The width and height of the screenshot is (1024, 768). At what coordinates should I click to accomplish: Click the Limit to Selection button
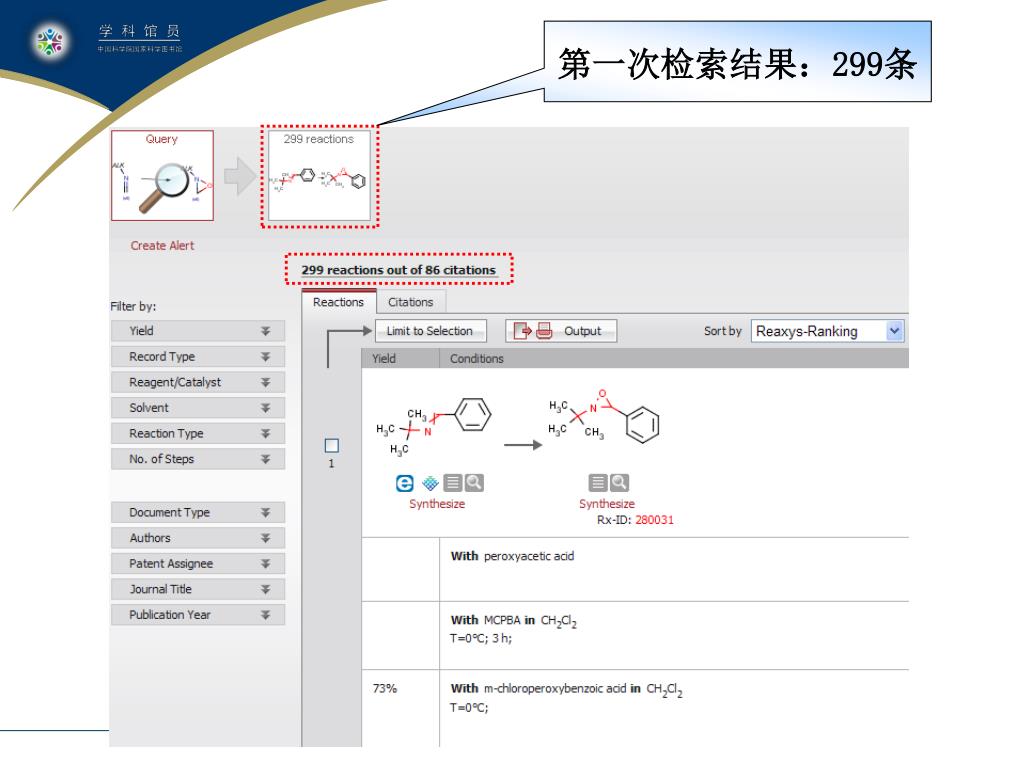[x=430, y=331]
